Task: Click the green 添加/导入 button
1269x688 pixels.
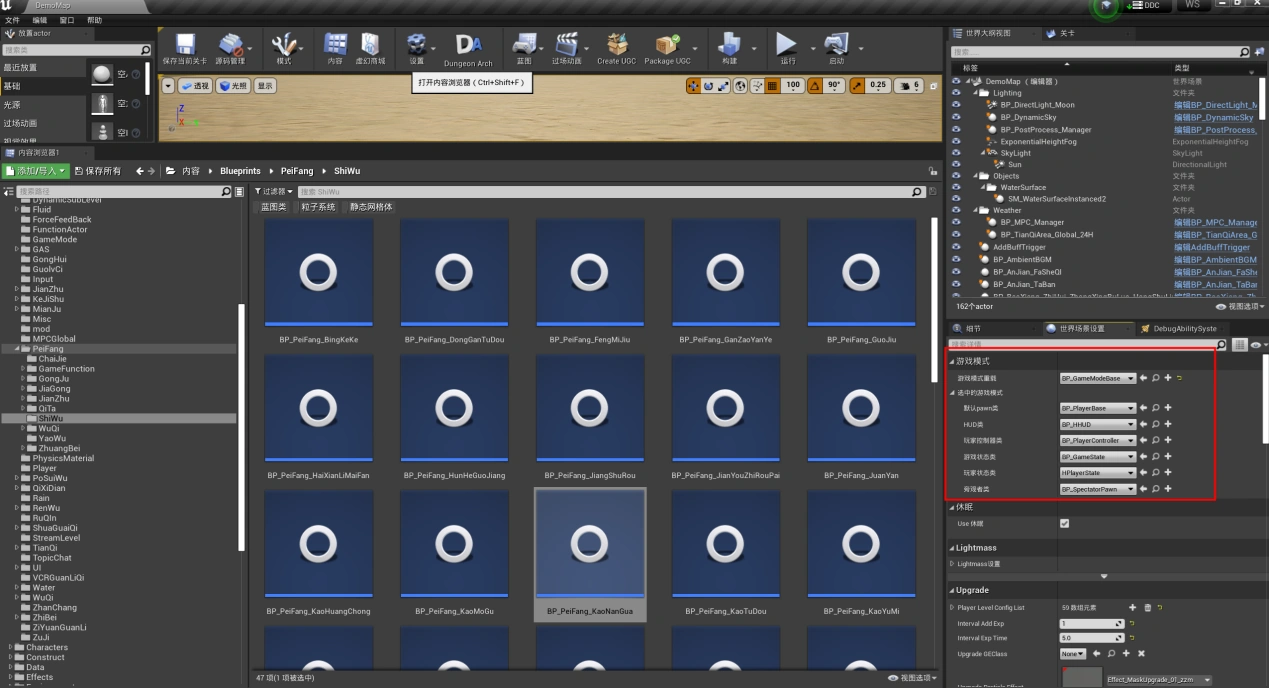Action: pyautogui.click(x=36, y=171)
